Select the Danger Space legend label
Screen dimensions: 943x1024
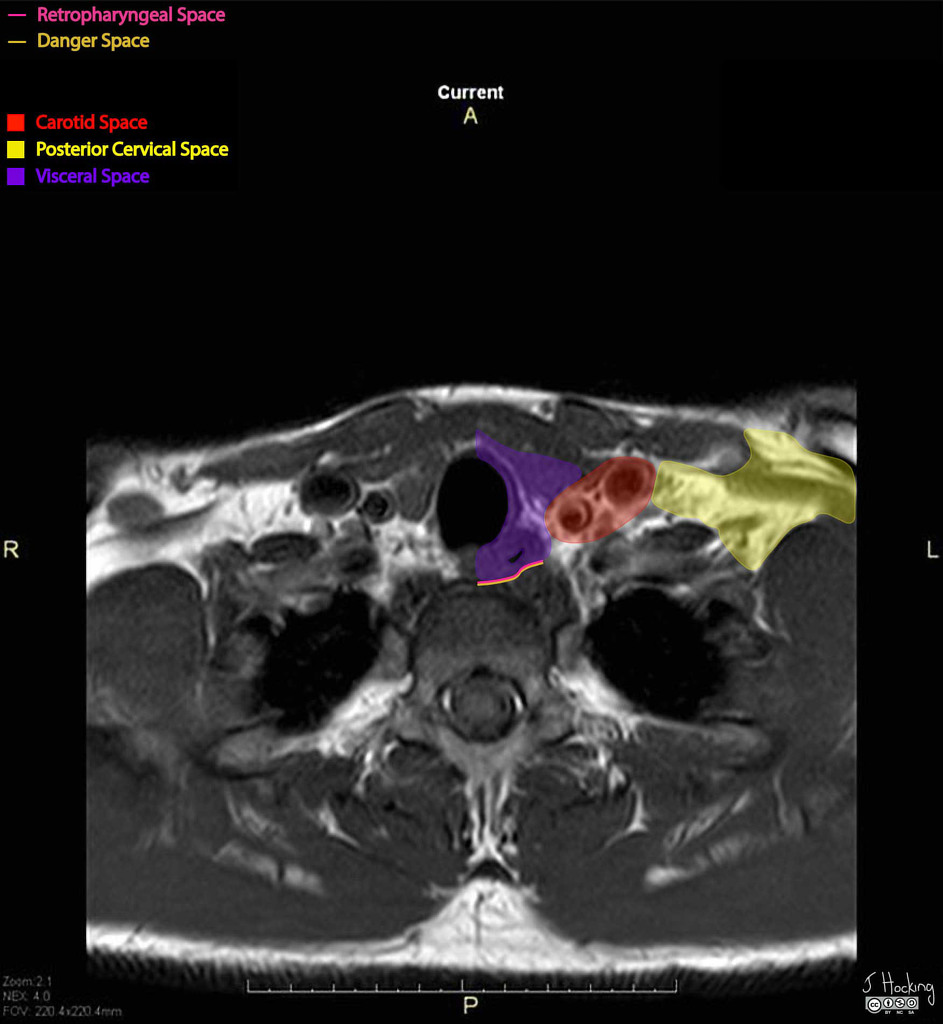tap(93, 41)
